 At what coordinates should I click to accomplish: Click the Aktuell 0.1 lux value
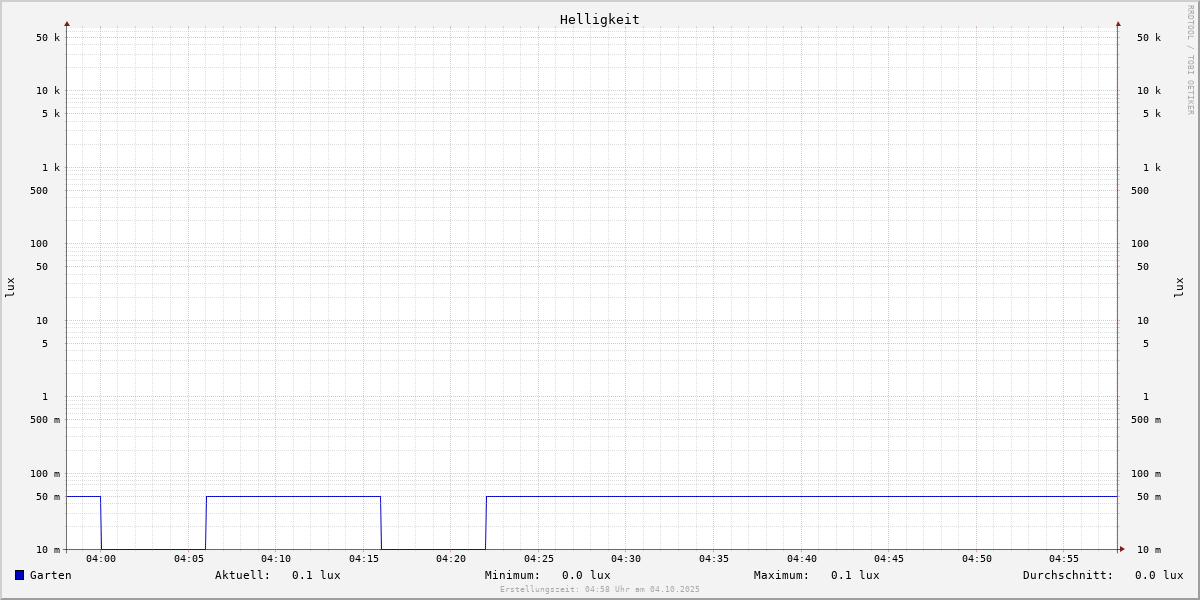point(315,575)
